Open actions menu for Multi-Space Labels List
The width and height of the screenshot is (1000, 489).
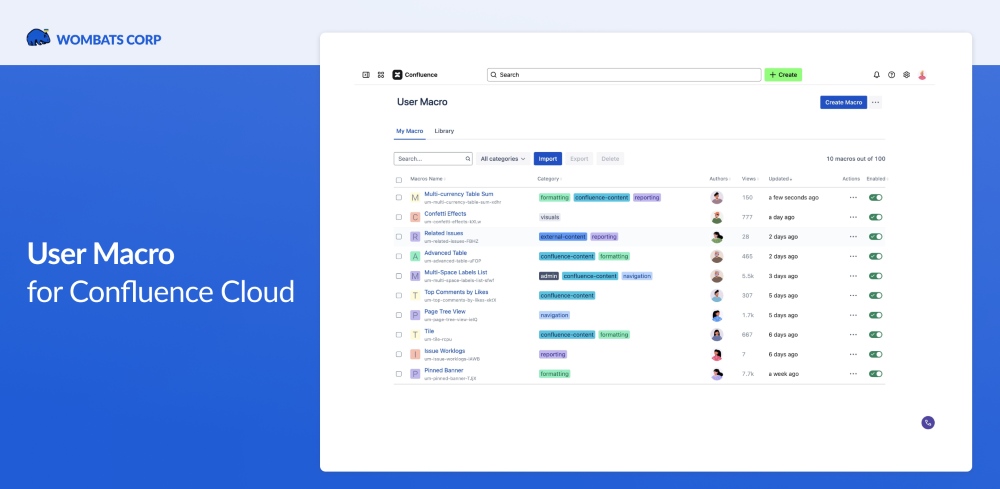pyautogui.click(x=853, y=276)
